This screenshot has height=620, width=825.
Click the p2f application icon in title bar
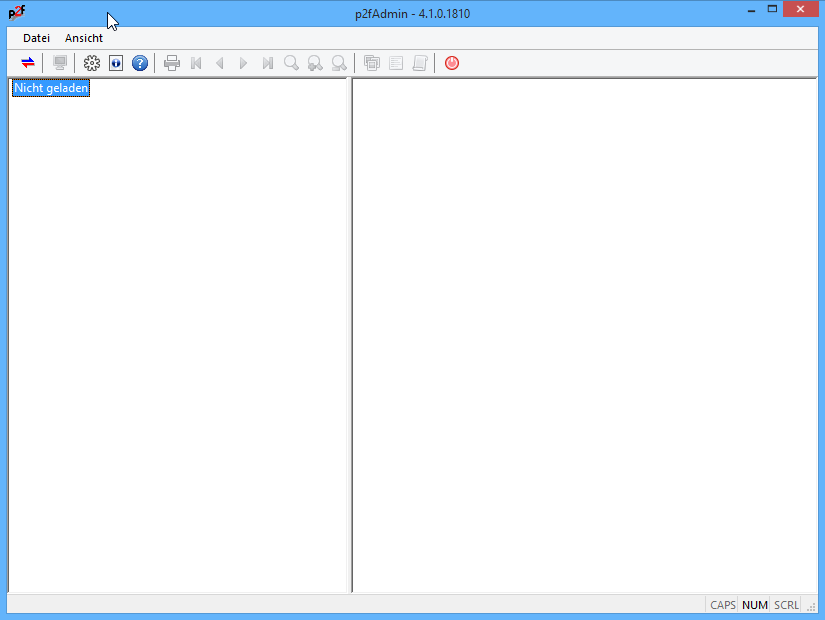(x=17, y=13)
